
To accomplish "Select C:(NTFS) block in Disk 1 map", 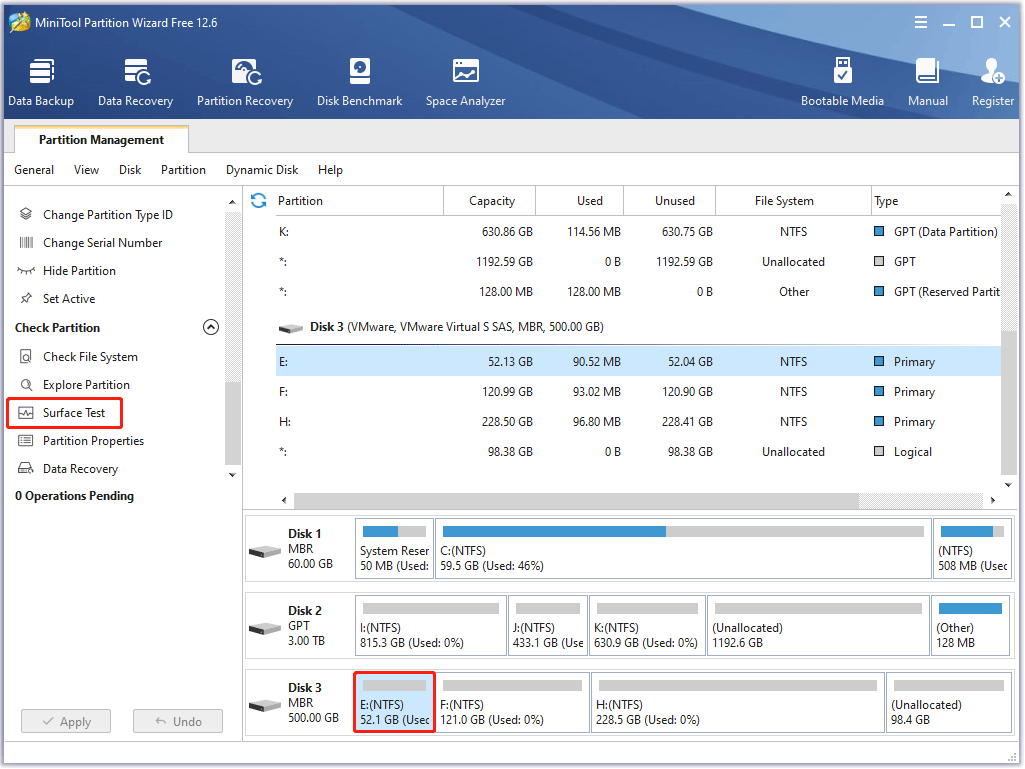I will [683, 549].
